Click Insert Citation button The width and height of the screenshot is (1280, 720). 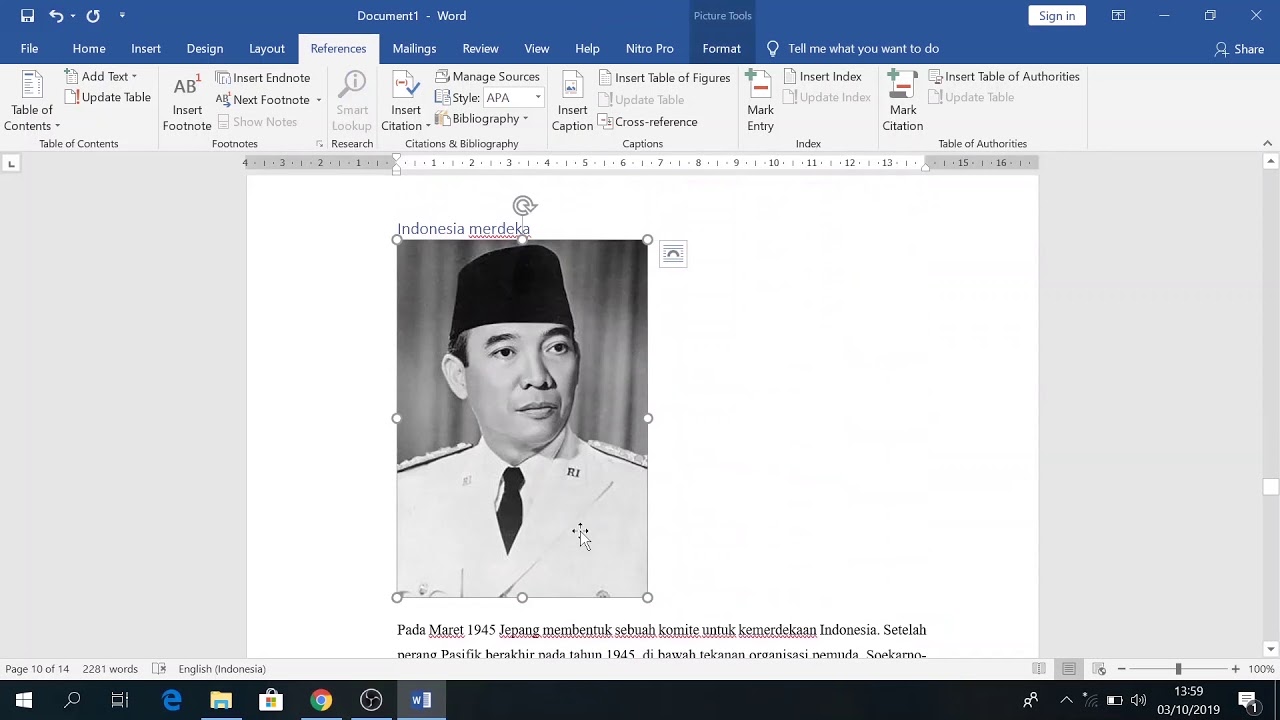[406, 101]
